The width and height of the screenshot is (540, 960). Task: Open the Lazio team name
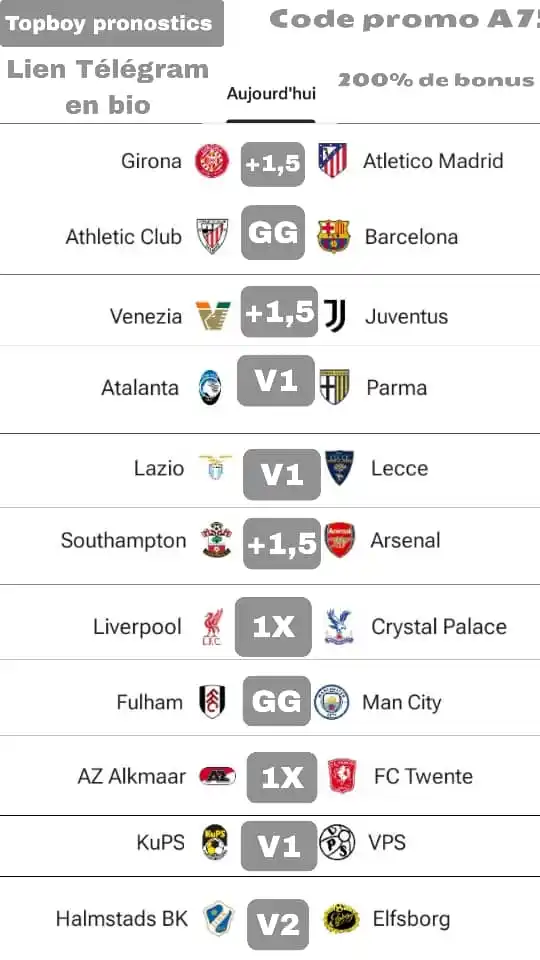click(159, 468)
